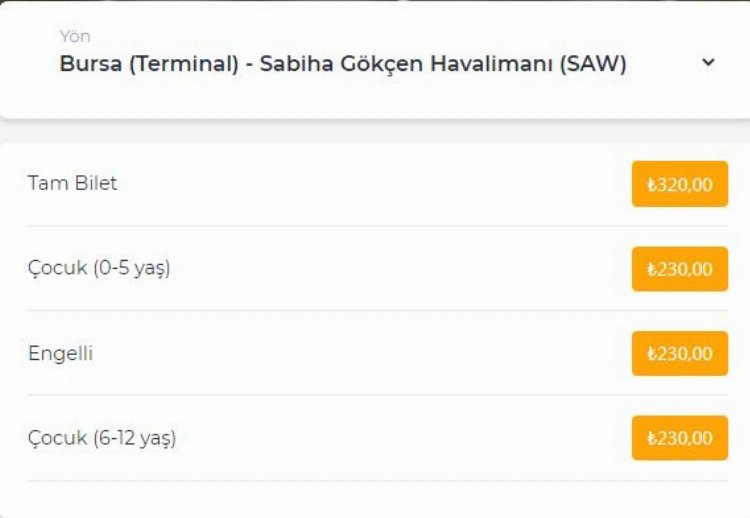Click the (0-5 yaş) age range text
Image resolution: width=750 pixels, height=518 pixels.
point(131,268)
